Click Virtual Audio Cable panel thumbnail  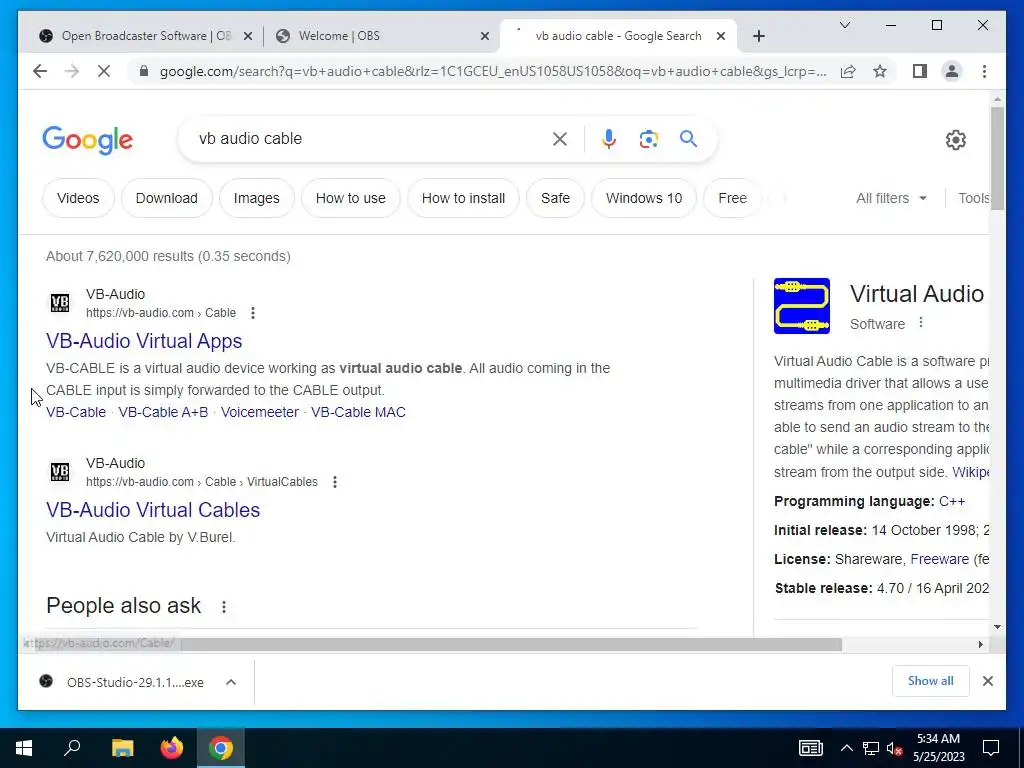point(801,306)
